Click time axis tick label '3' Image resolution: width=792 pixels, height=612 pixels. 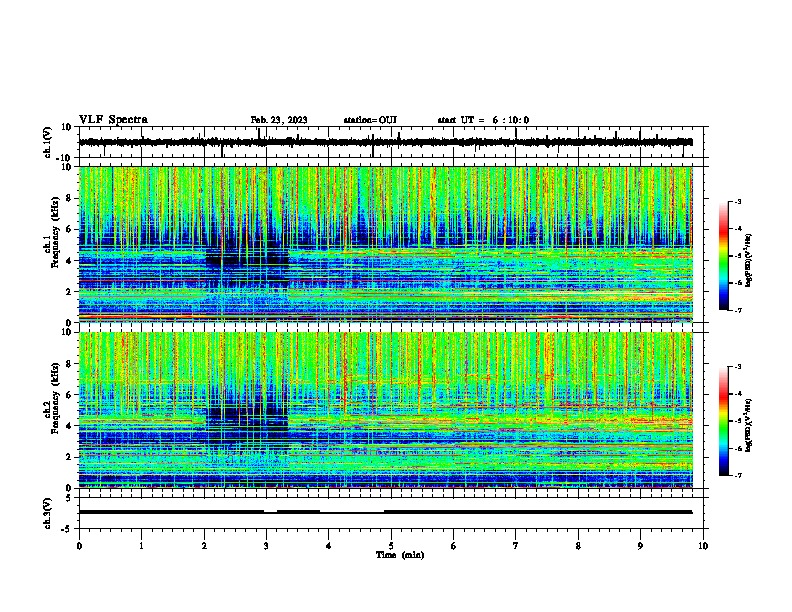(x=266, y=546)
